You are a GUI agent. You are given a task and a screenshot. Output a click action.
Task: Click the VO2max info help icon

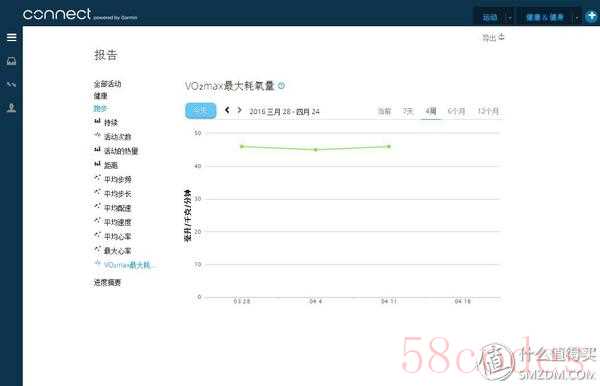pos(281,86)
